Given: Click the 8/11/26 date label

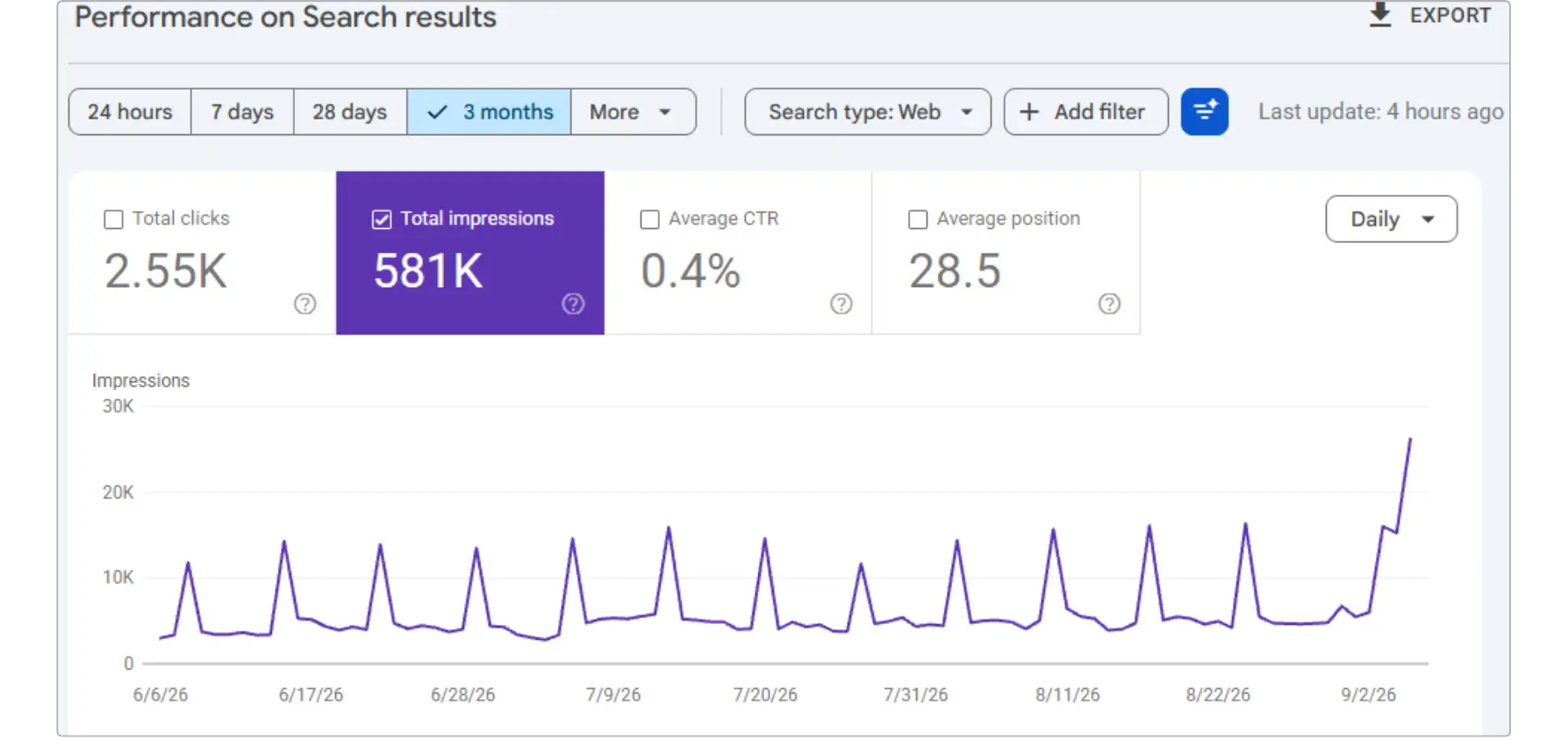Looking at the screenshot, I should pos(1067,694).
